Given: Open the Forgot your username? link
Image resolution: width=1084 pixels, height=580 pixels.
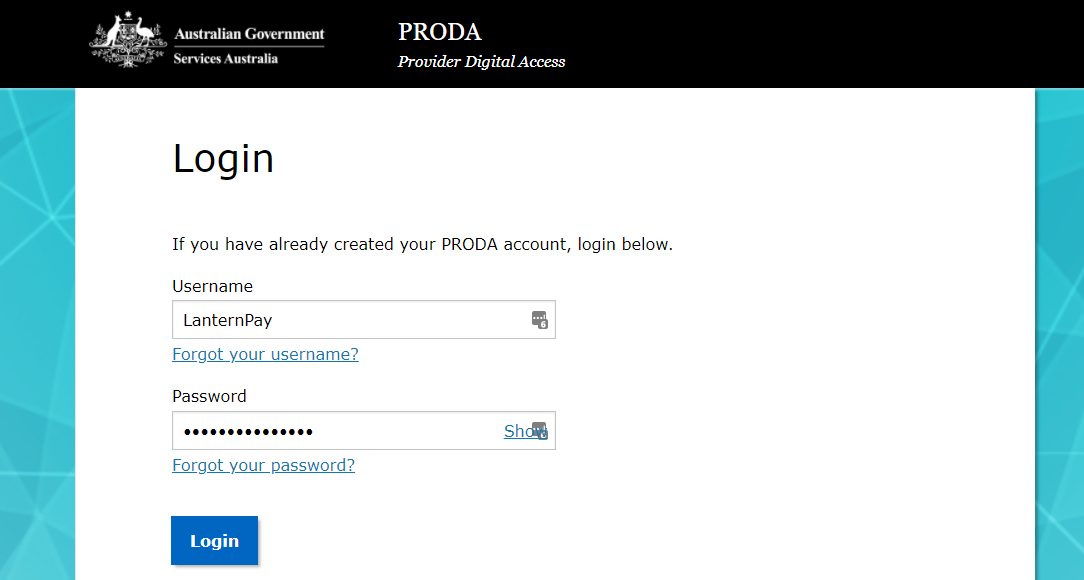Looking at the screenshot, I should [265, 354].
